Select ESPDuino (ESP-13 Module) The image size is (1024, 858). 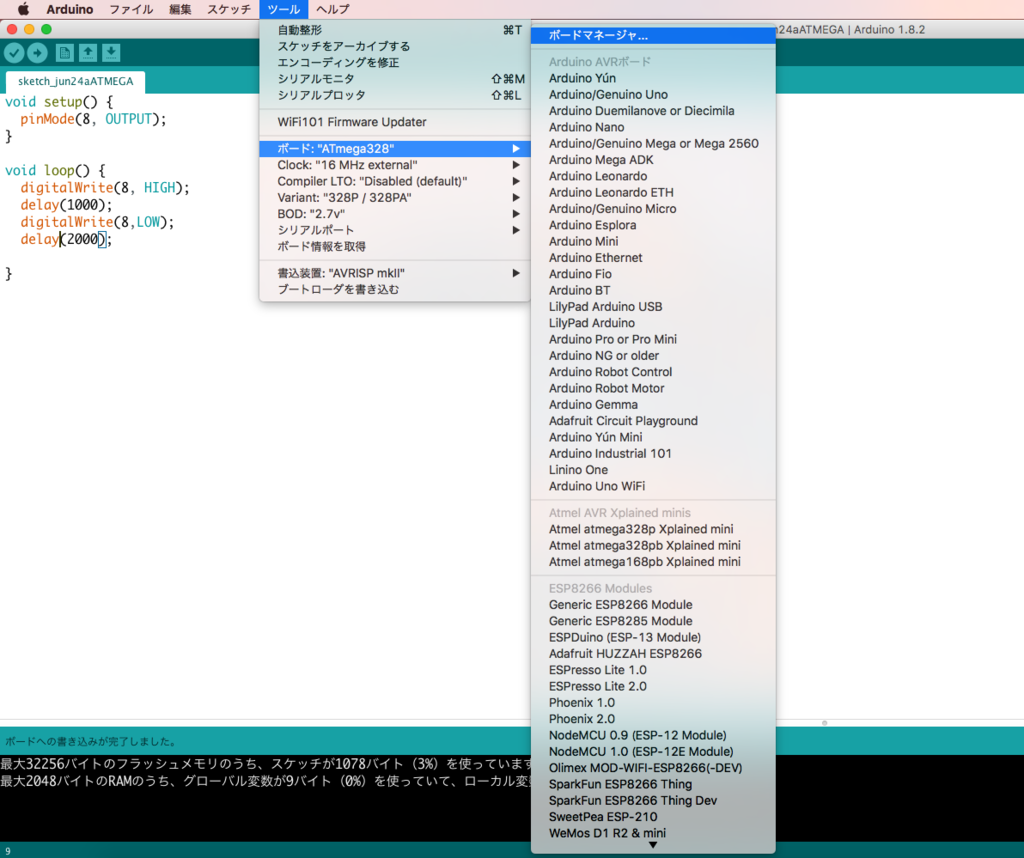(653, 638)
